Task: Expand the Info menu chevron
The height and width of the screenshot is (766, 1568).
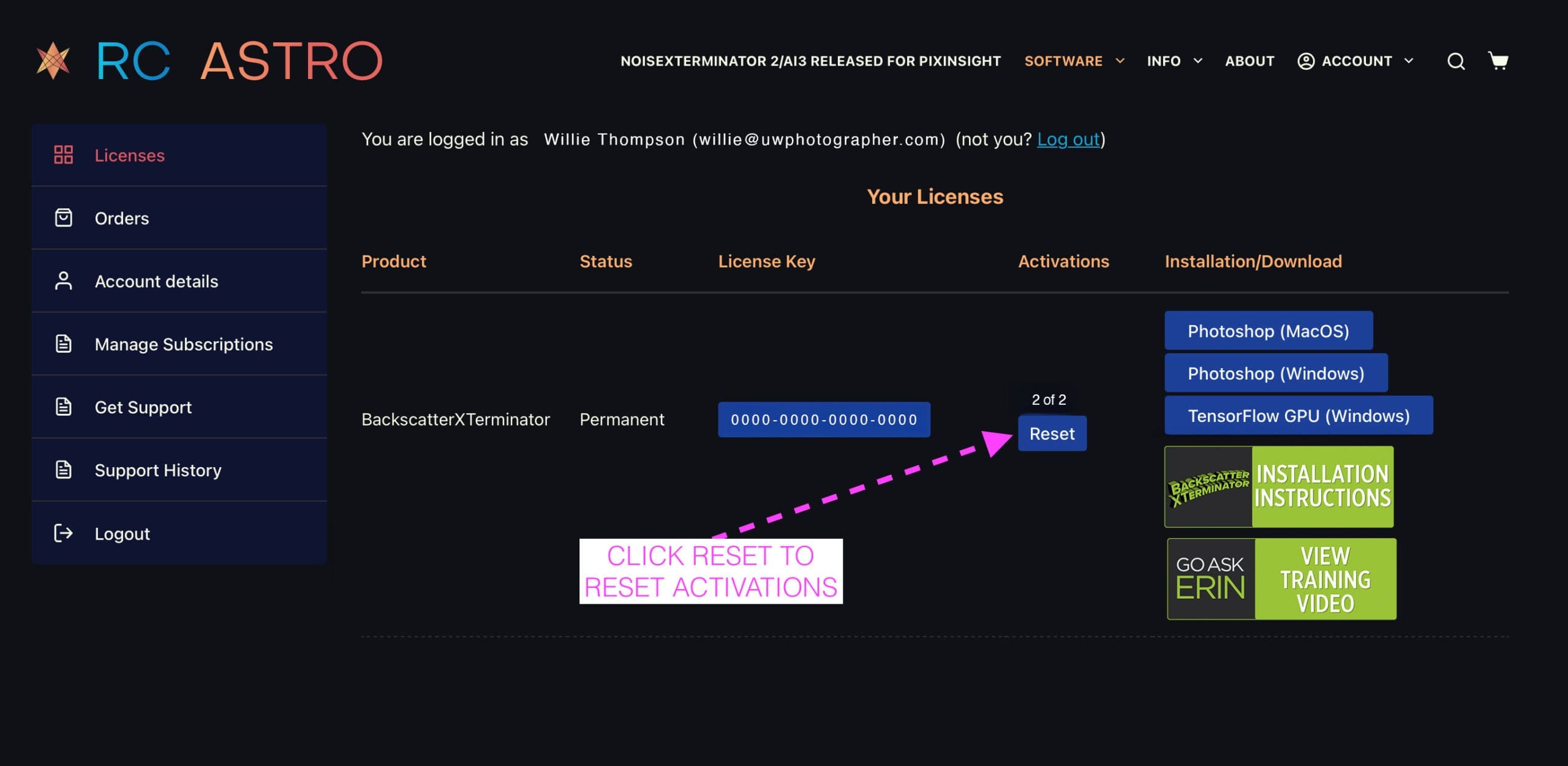Action: click(x=1198, y=61)
